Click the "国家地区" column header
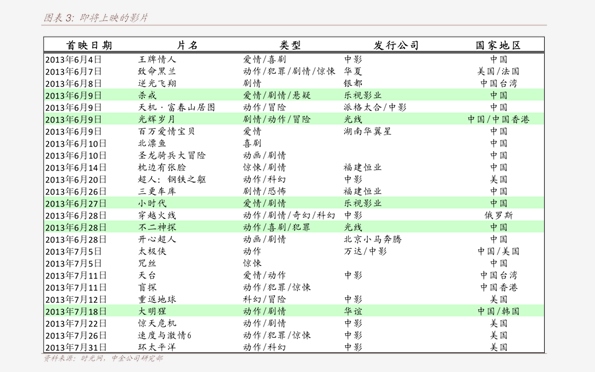The height and width of the screenshot is (372, 595). click(x=498, y=46)
